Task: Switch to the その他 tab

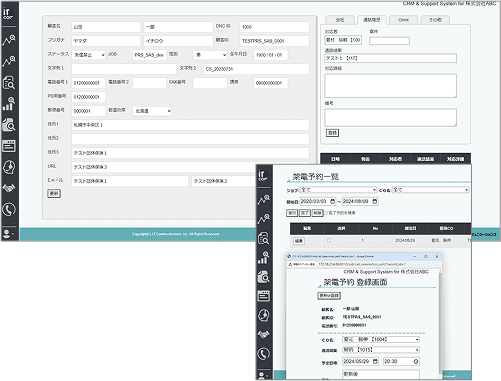Action: pyautogui.click(x=435, y=20)
